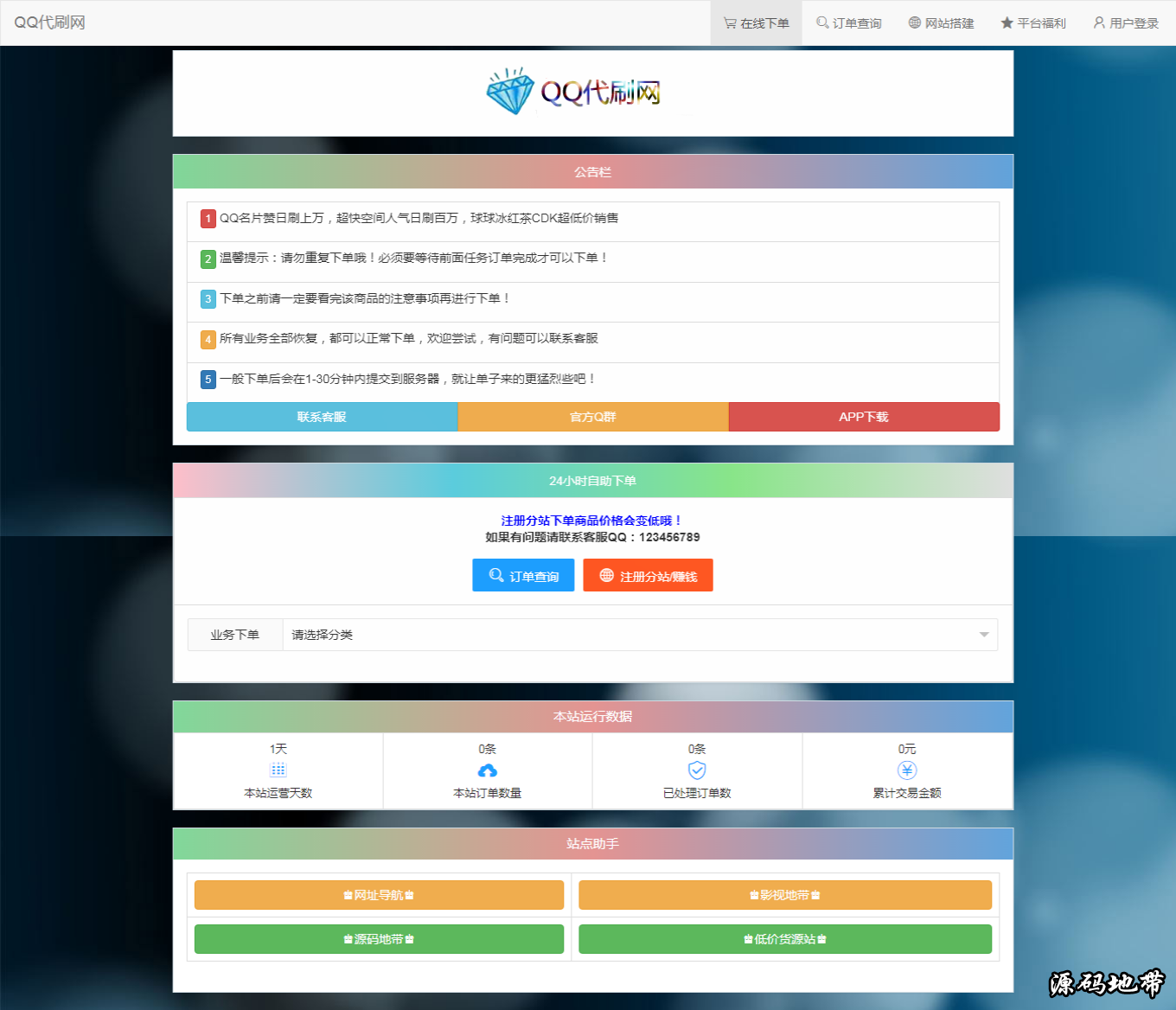Click the dark blue number 5 badge
This screenshot has height=1010, width=1176.
pos(208,380)
